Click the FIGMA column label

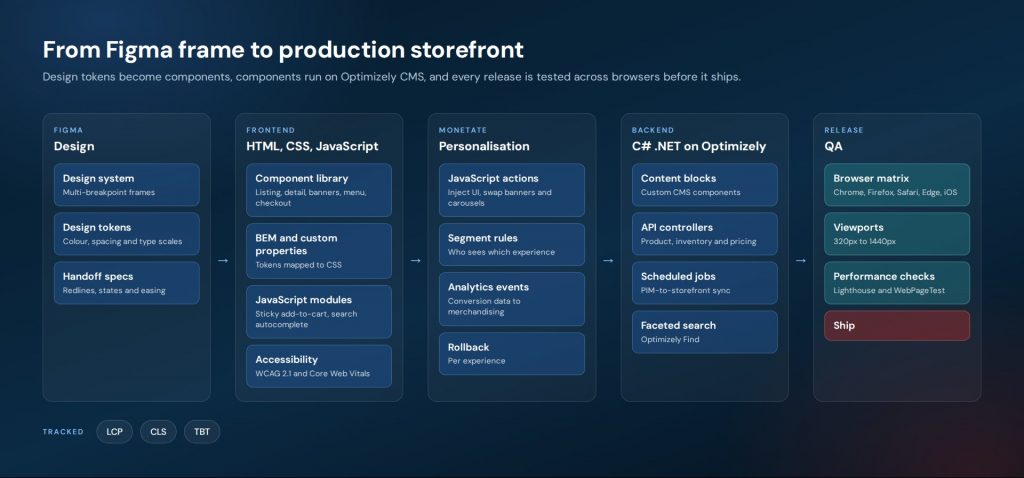click(69, 131)
